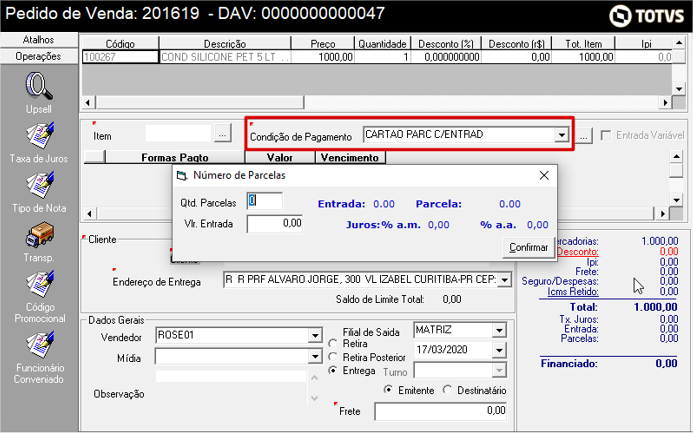Focus the Item input field
The width and height of the screenshot is (693, 433).
click(178, 133)
